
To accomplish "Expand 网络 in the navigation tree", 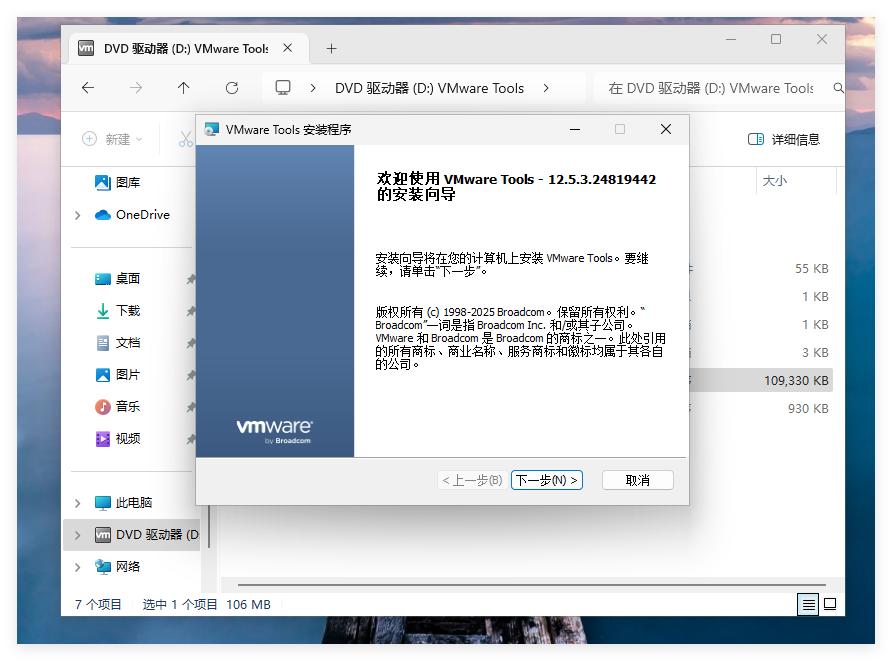I will [x=78, y=565].
